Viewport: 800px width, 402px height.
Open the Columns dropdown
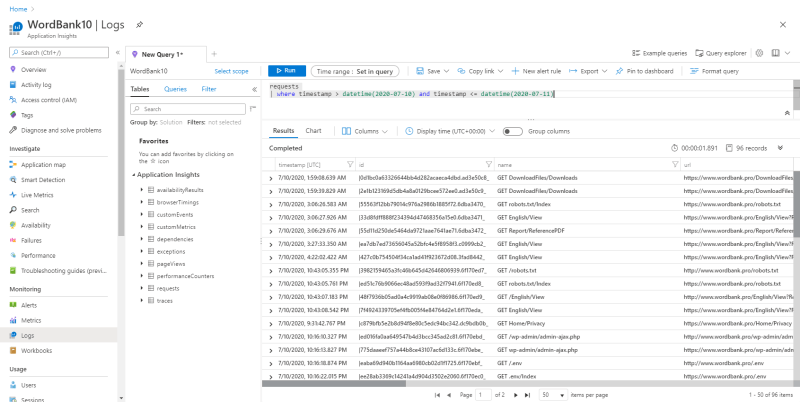tap(365, 131)
